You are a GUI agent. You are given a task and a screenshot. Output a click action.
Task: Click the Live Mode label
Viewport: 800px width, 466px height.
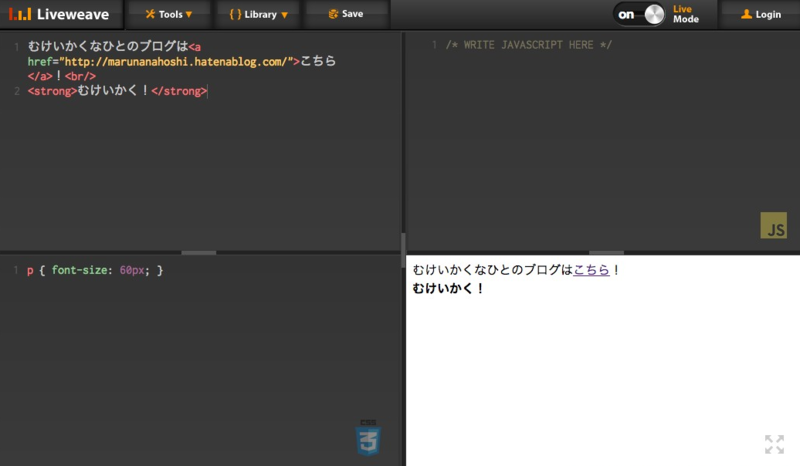pyautogui.click(x=685, y=14)
